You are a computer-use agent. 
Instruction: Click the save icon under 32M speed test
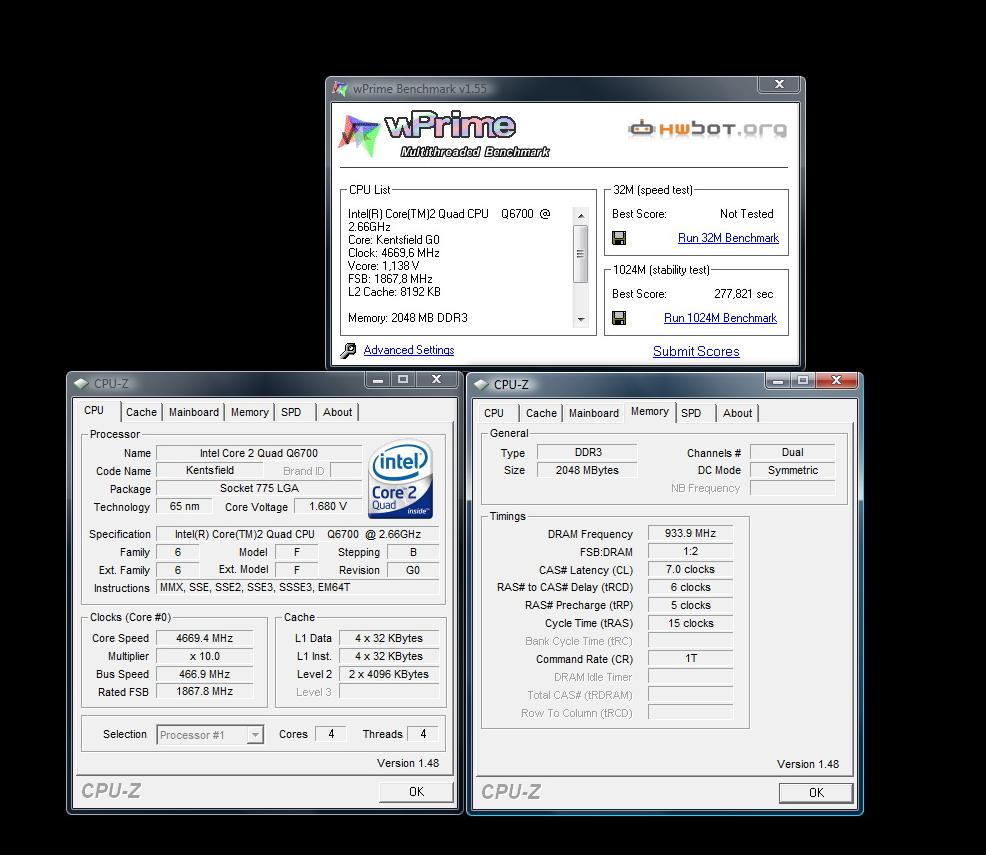[619, 238]
